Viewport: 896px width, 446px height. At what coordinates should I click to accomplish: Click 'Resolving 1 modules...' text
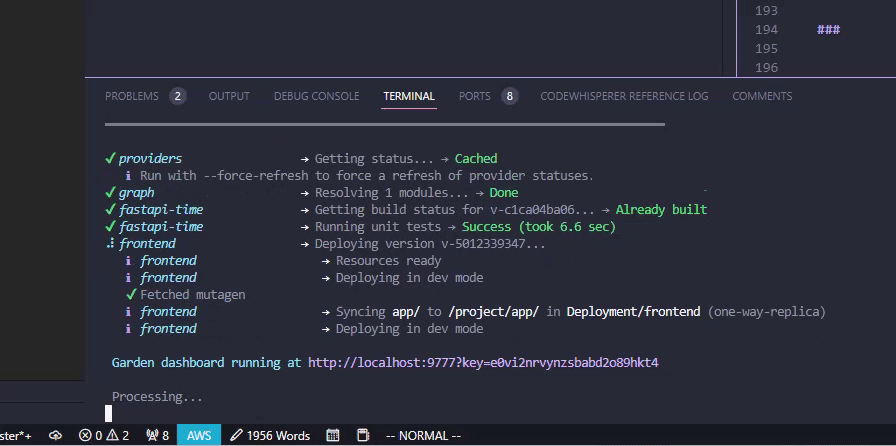(391, 193)
